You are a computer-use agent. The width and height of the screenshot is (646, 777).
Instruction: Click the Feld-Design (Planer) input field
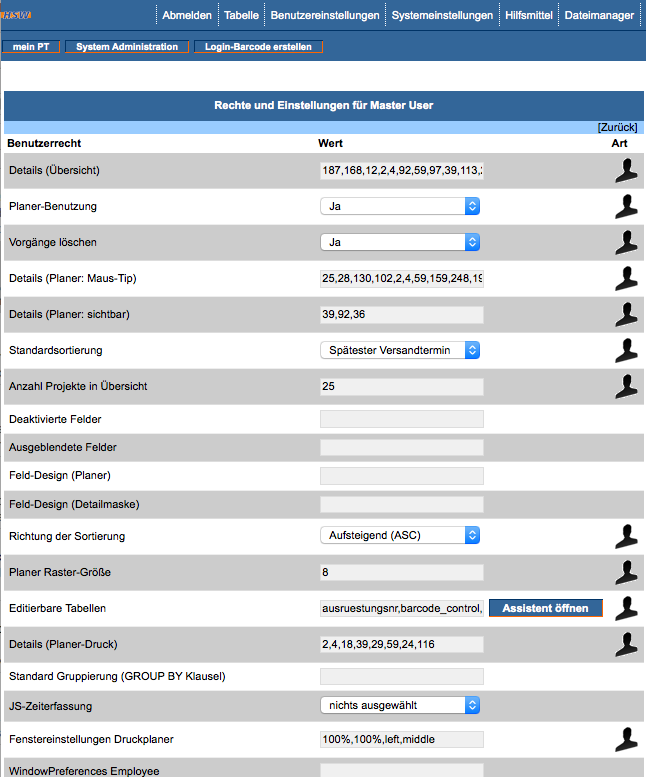[402, 476]
